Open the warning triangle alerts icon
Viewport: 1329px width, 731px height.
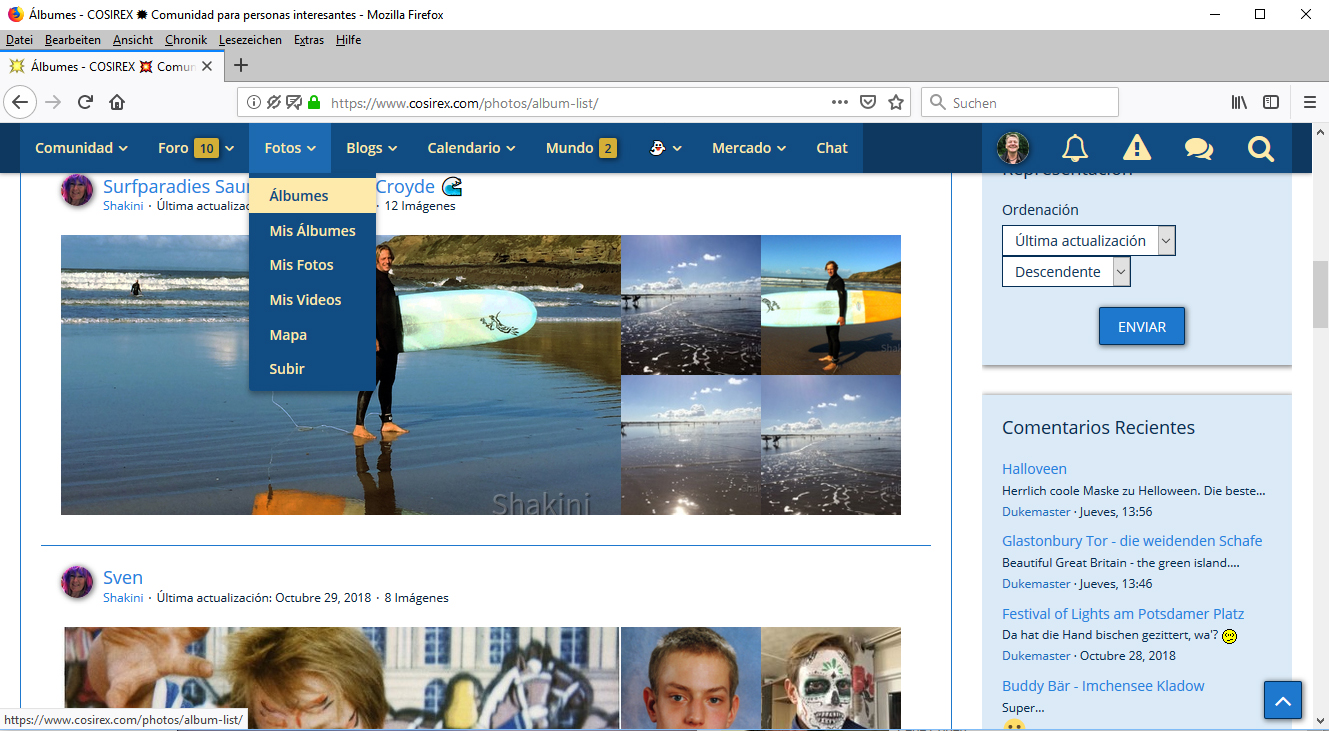pyautogui.click(x=1136, y=148)
